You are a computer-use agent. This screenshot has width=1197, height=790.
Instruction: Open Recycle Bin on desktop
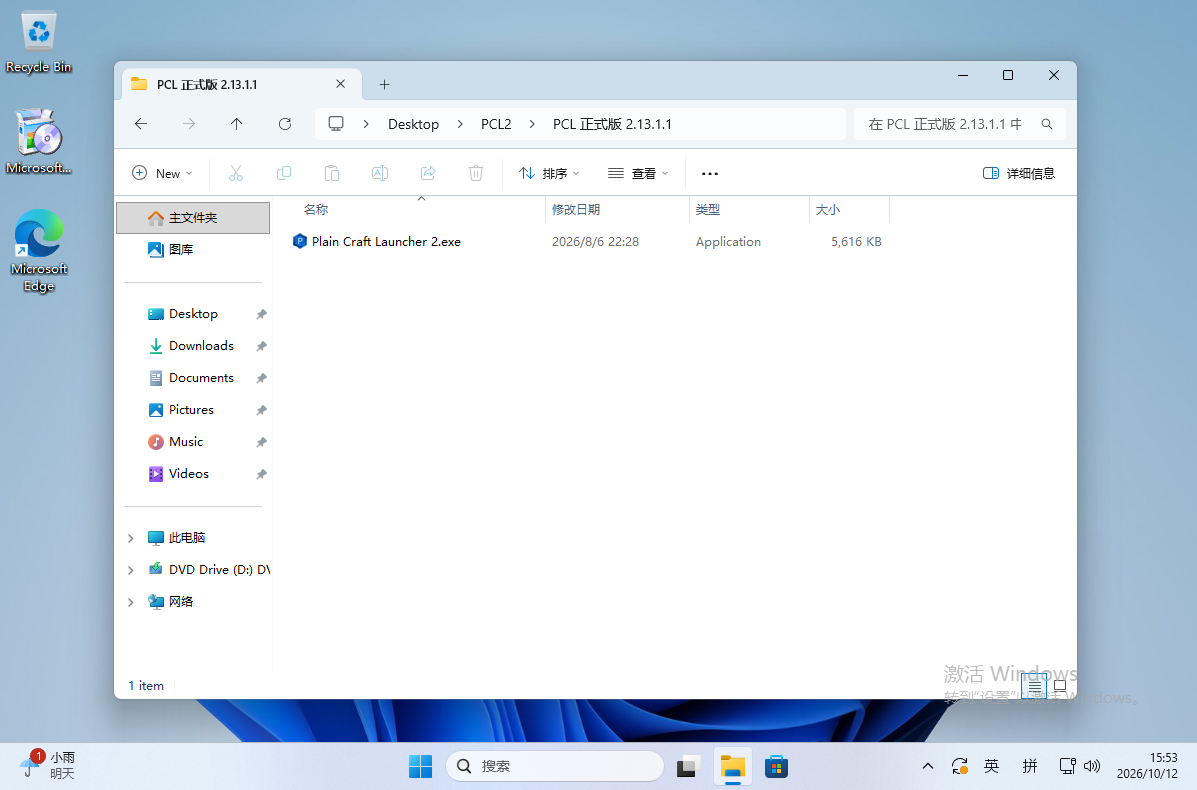(38, 43)
